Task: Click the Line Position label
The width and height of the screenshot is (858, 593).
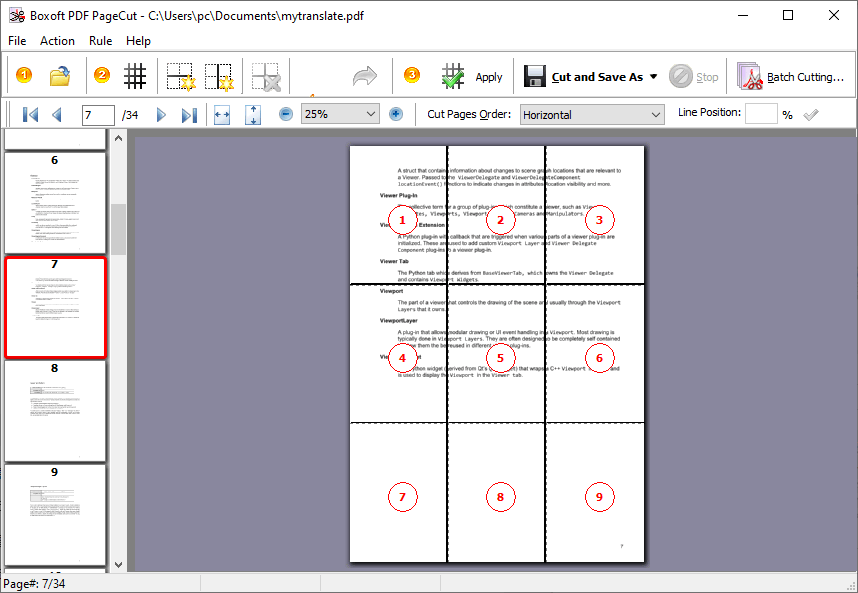Action: [x=709, y=112]
